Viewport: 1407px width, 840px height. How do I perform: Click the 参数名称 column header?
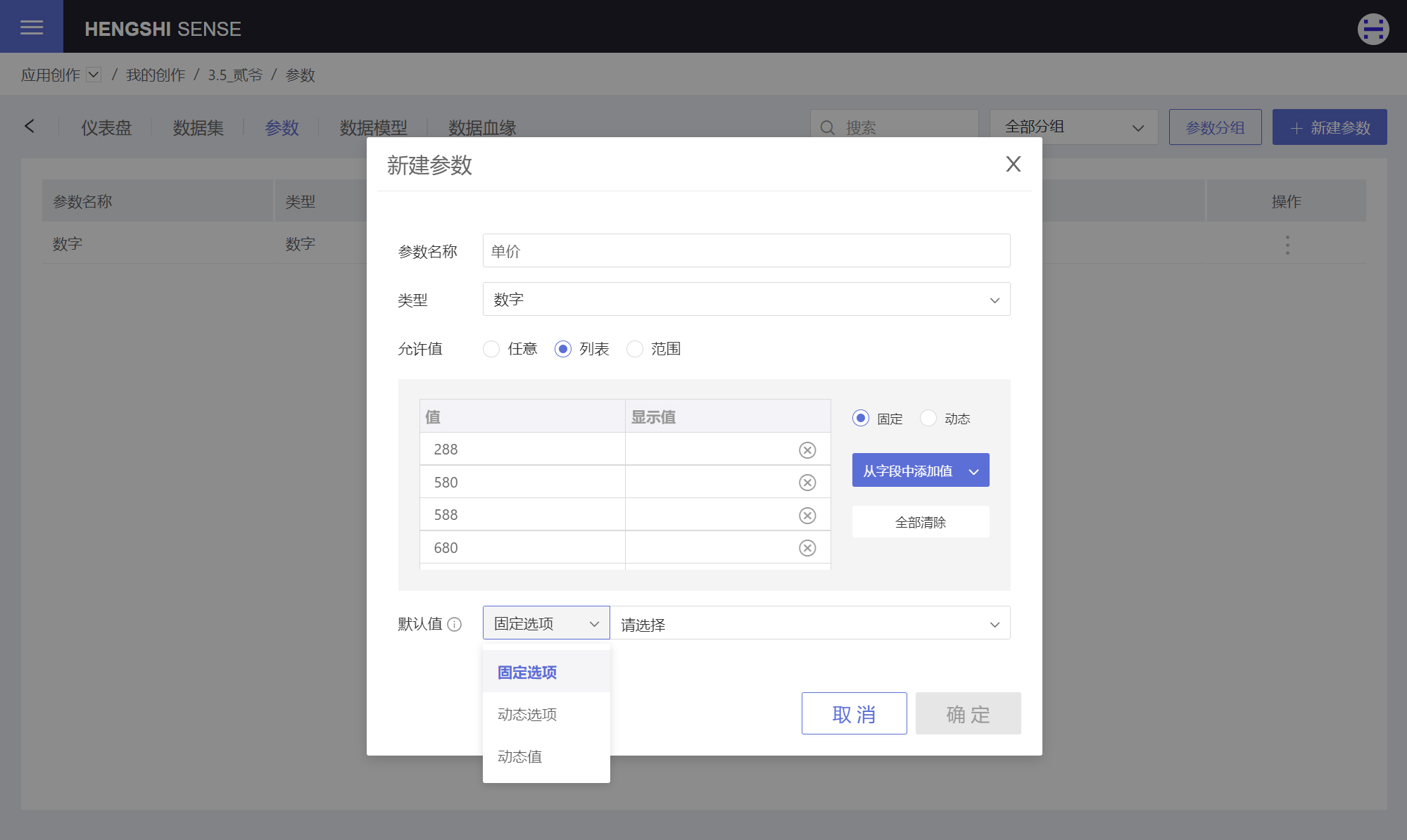point(158,201)
